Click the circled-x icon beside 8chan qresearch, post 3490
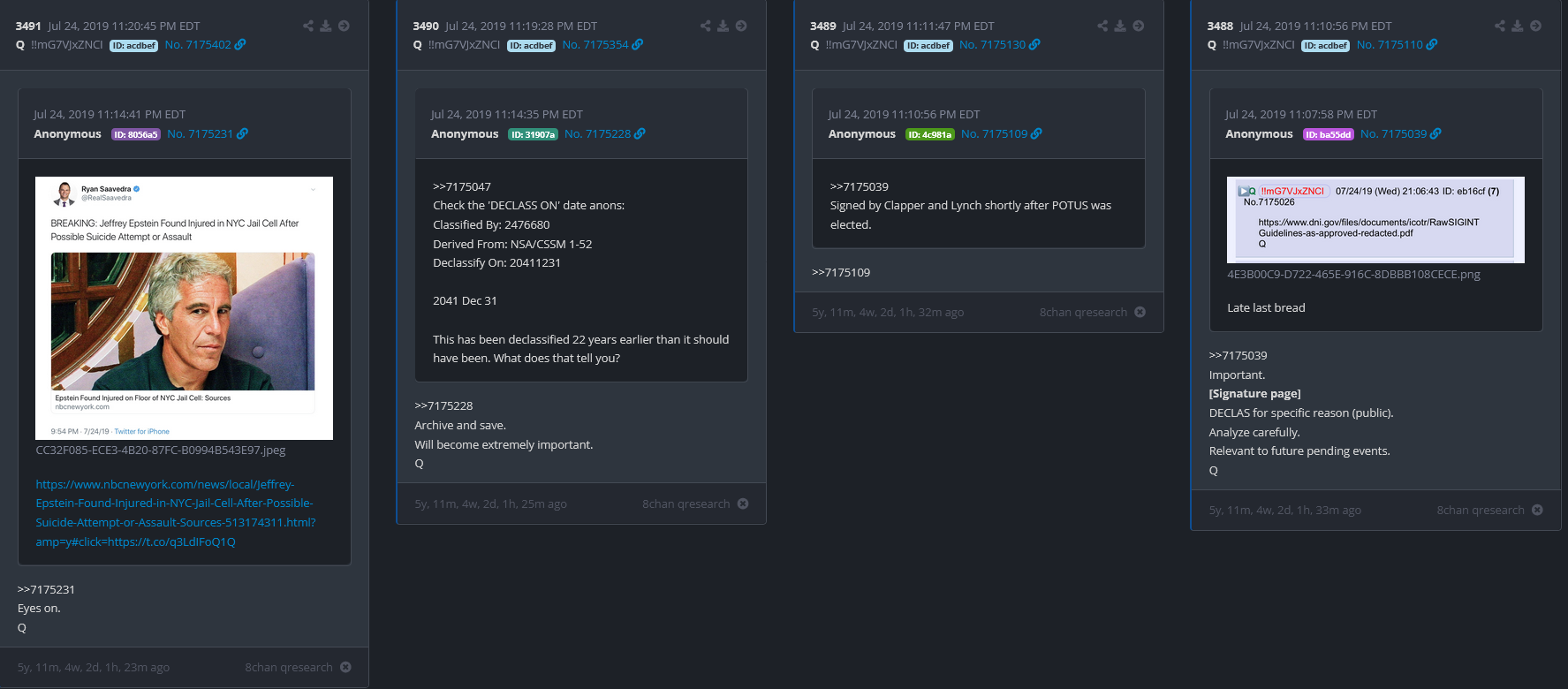The image size is (1568, 689). click(x=743, y=503)
